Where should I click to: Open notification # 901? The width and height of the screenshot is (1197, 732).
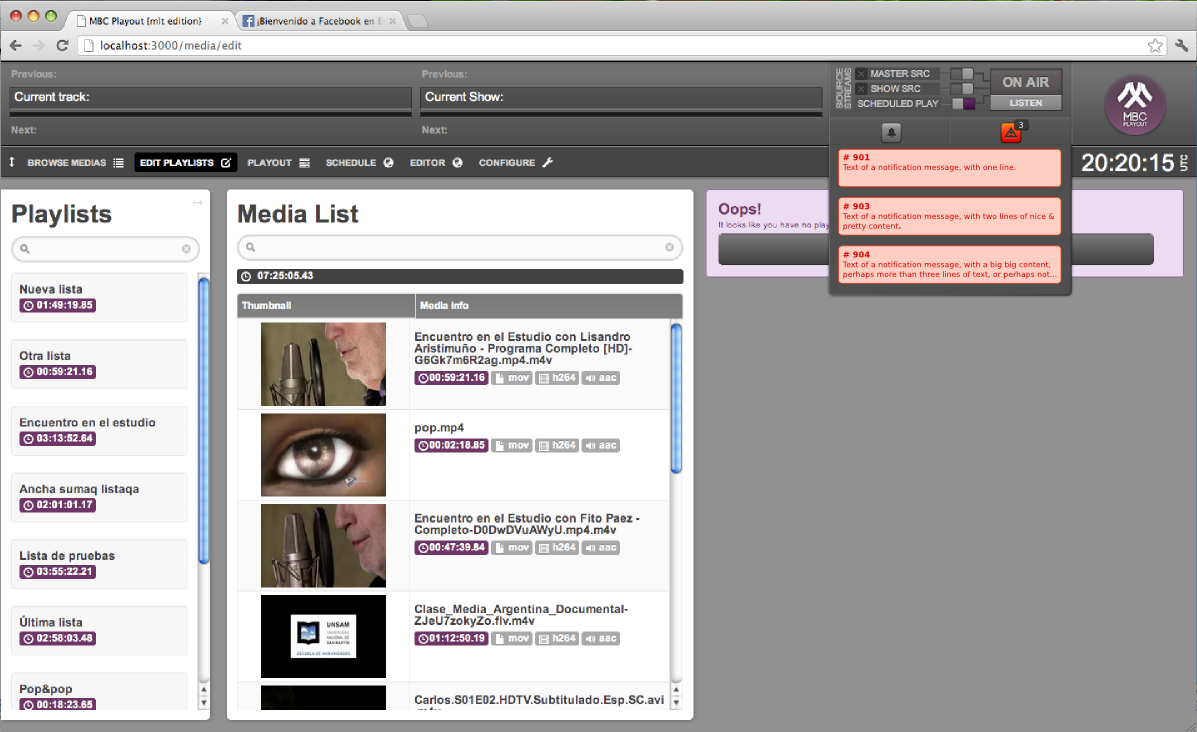pyautogui.click(x=950, y=168)
